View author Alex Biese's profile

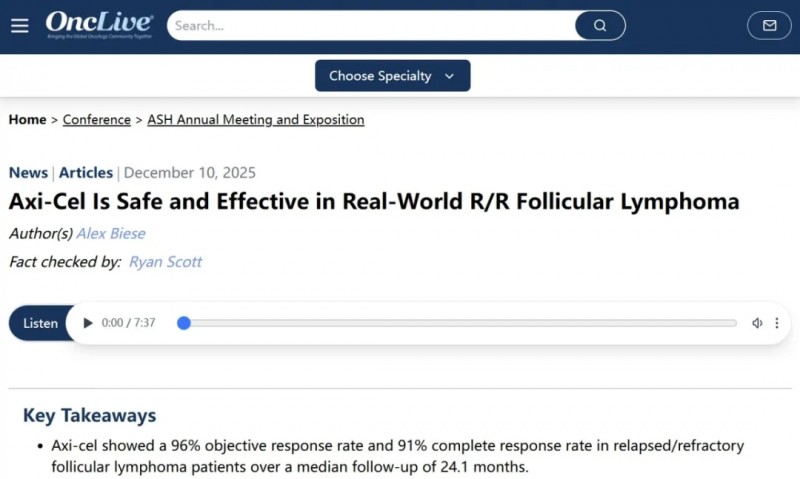pos(113,234)
